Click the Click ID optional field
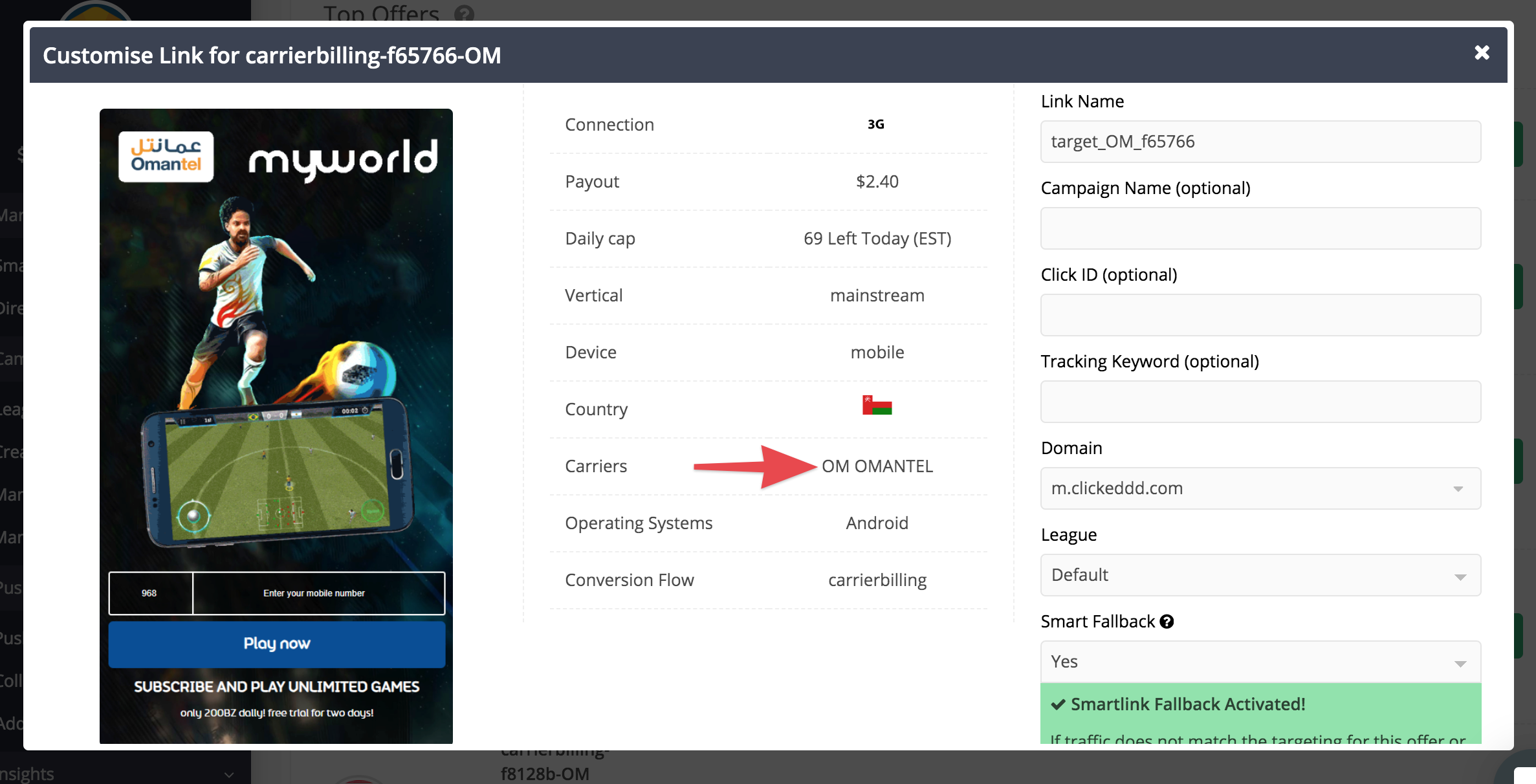The height and width of the screenshot is (784, 1536). point(1260,315)
